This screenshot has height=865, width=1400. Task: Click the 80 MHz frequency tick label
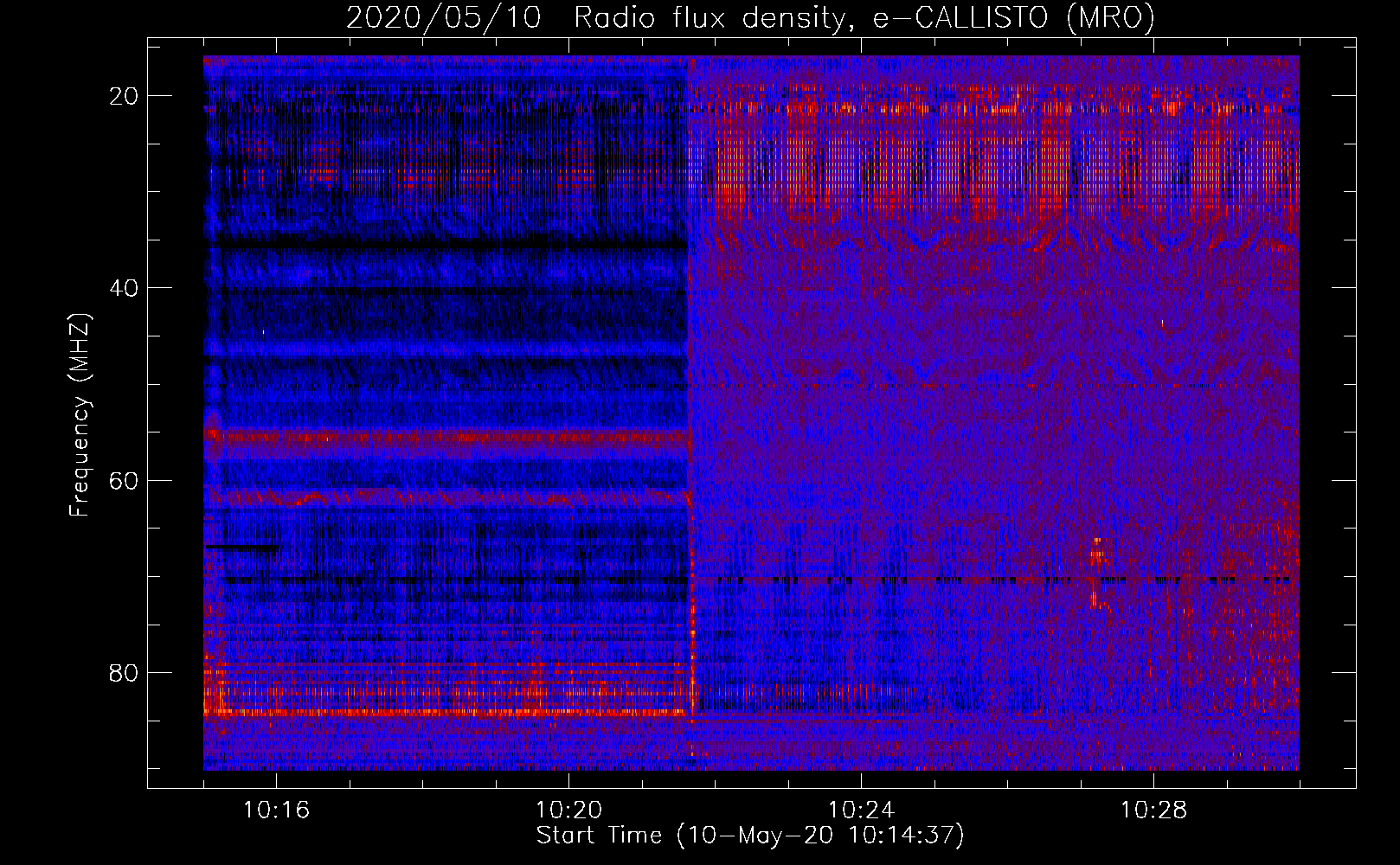tap(125, 672)
